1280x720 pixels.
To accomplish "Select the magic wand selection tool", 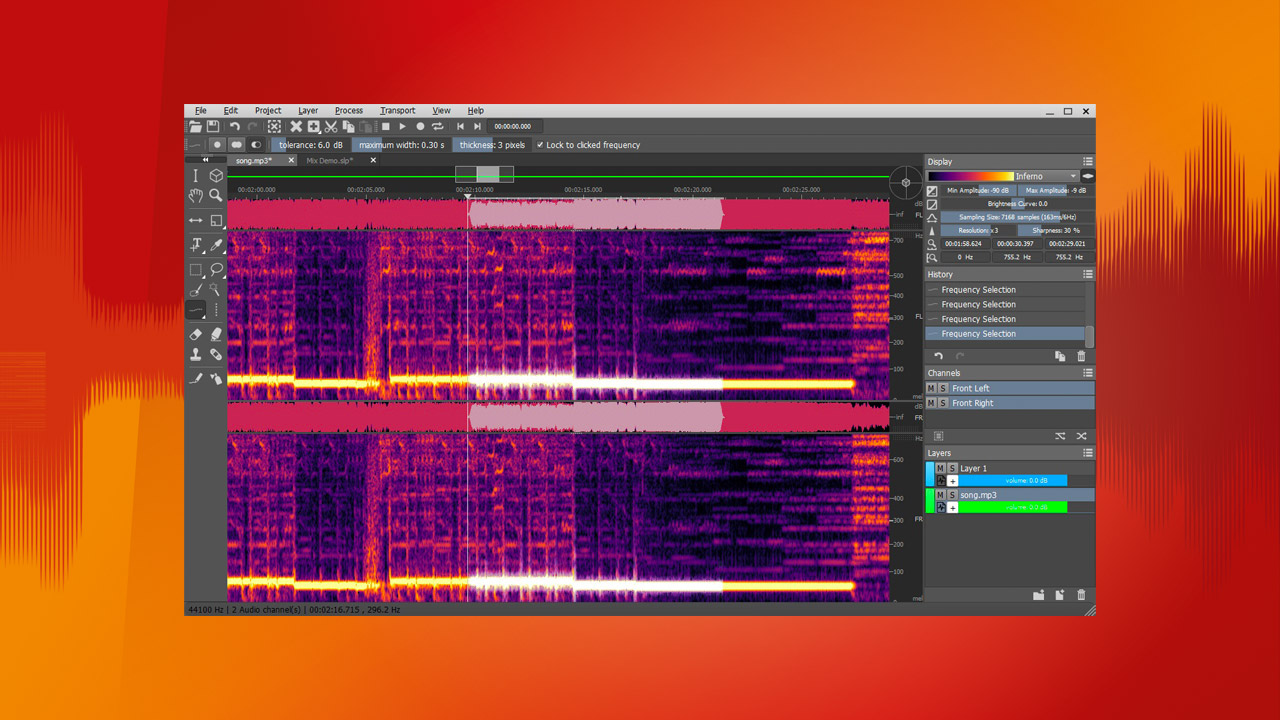I will tap(215, 288).
